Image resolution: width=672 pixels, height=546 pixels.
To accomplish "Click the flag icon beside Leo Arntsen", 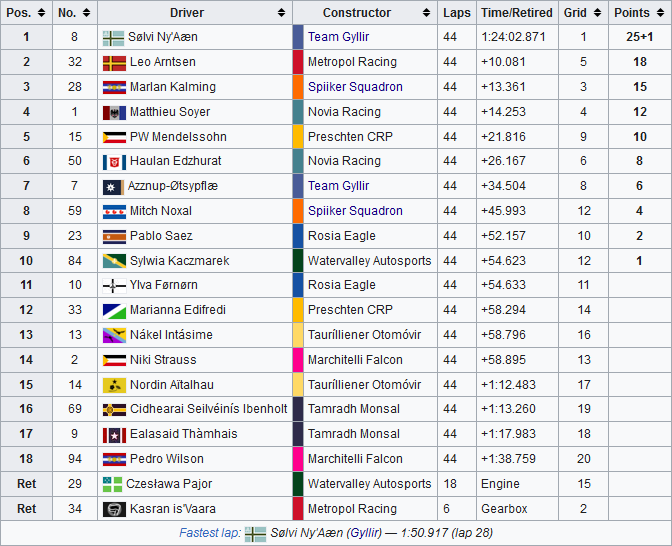I will [x=113, y=62].
